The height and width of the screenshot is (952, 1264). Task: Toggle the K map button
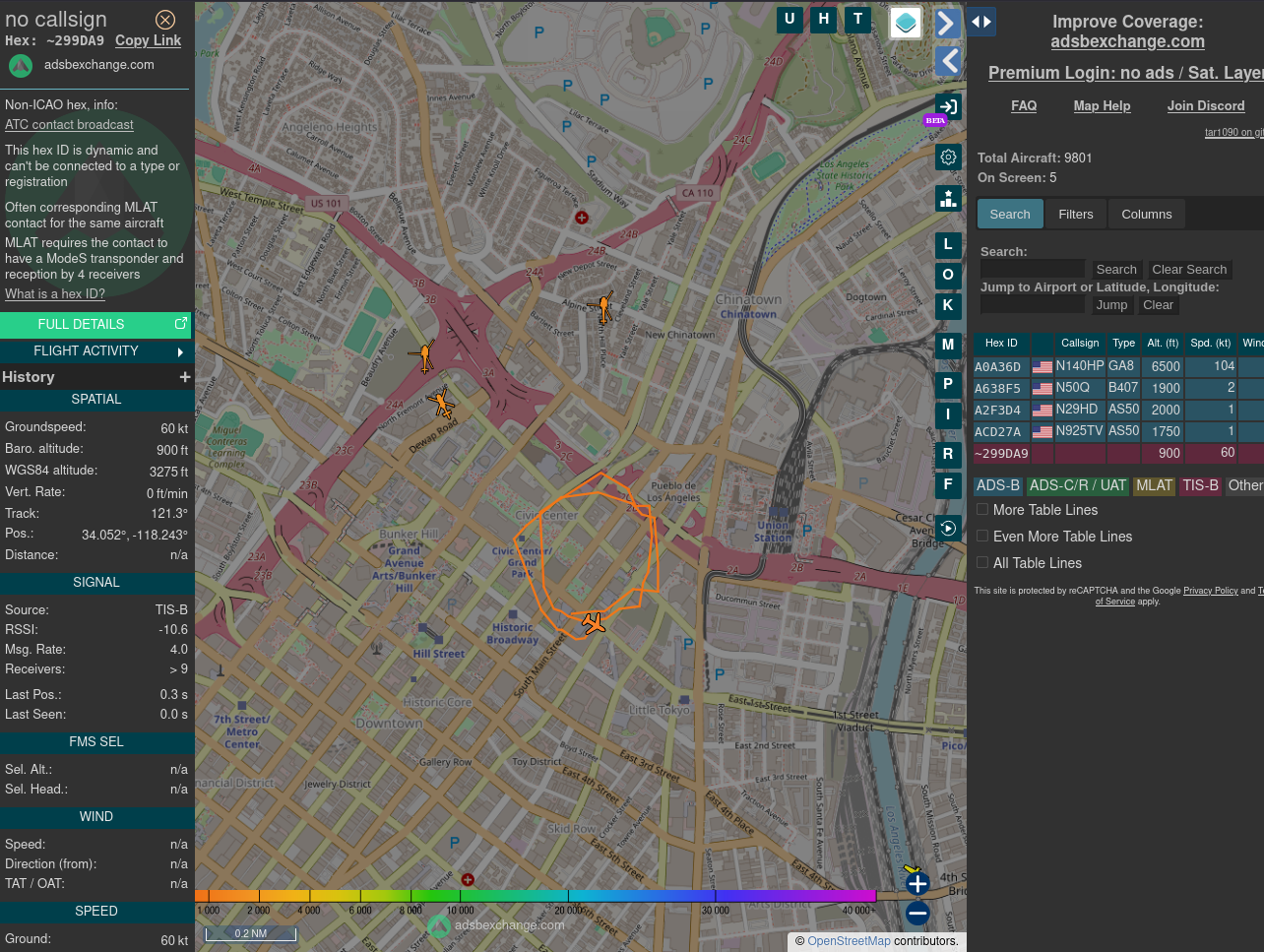click(x=948, y=306)
